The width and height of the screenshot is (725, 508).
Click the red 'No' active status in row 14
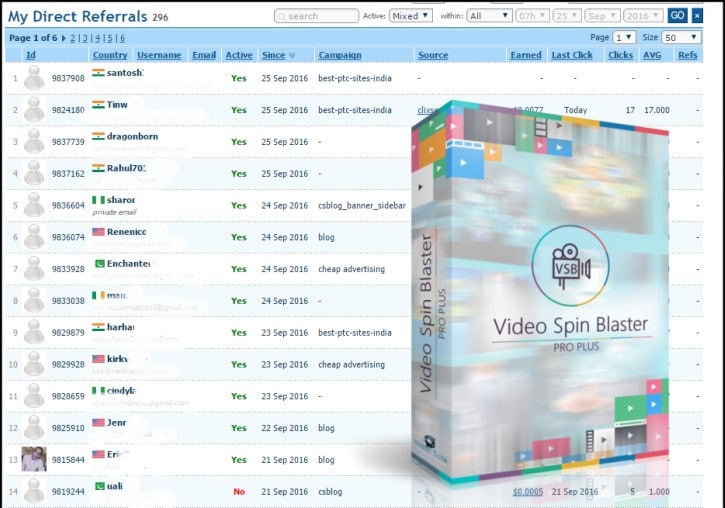pos(239,492)
